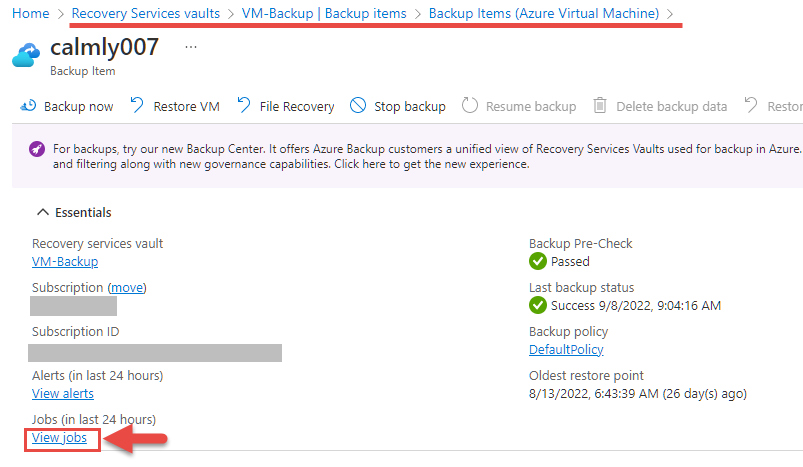Click the Delete backup data label
Image resolution: width=803 pixels, height=467 pixels.
(672, 107)
